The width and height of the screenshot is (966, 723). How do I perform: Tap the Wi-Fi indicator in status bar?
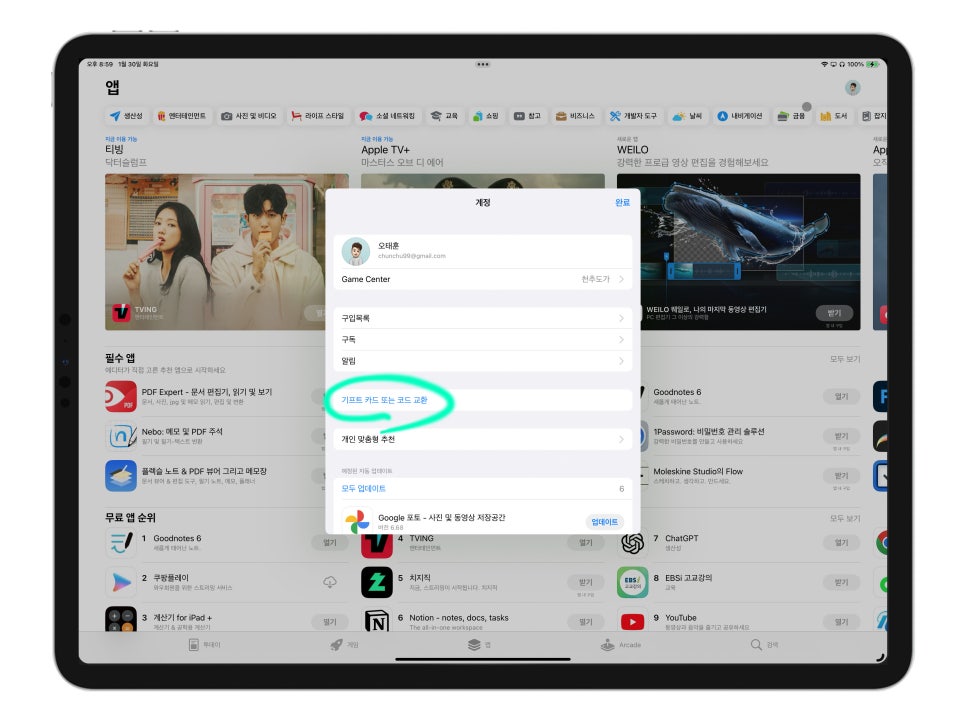point(824,64)
